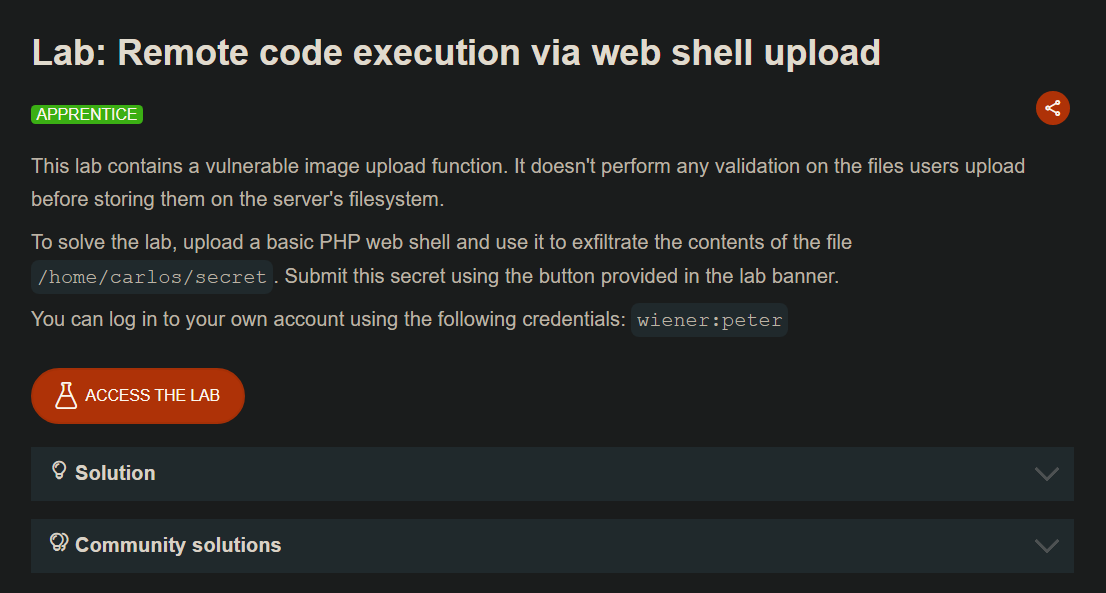Click the green APPRENTICE difficulty badge

coord(87,114)
